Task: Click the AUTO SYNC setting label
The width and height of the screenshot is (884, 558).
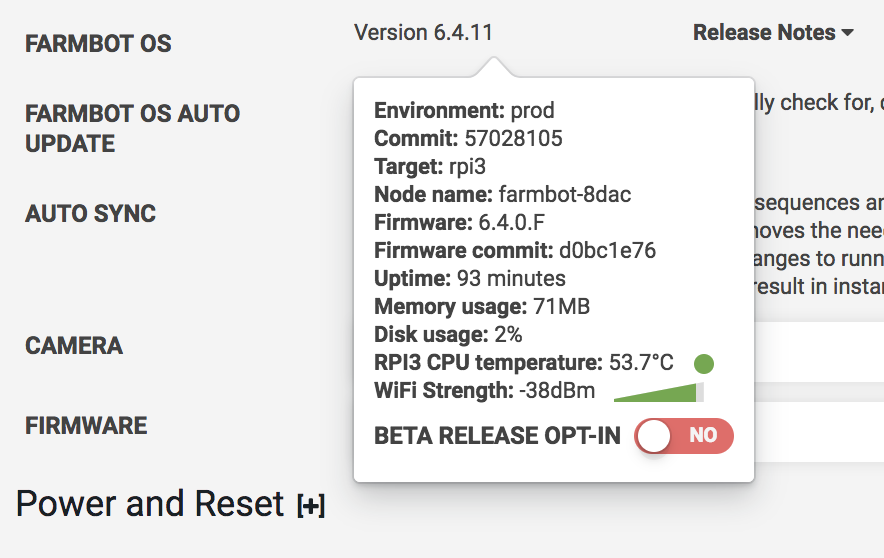Action: (90, 214)
